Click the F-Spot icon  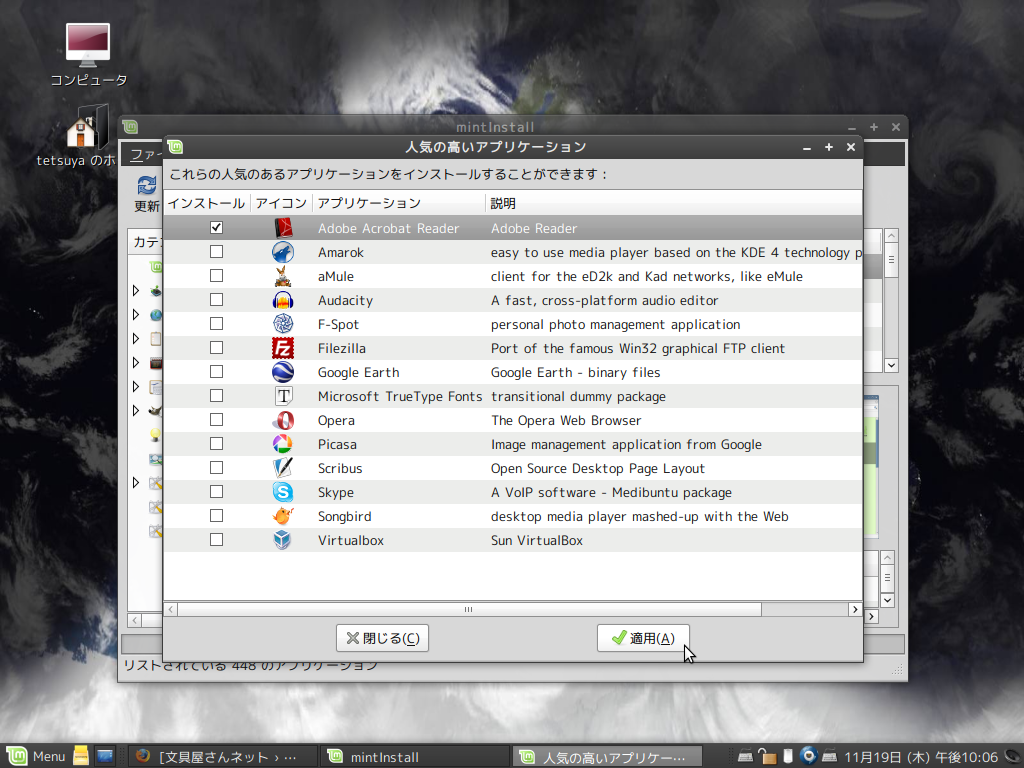click(283, 324)
